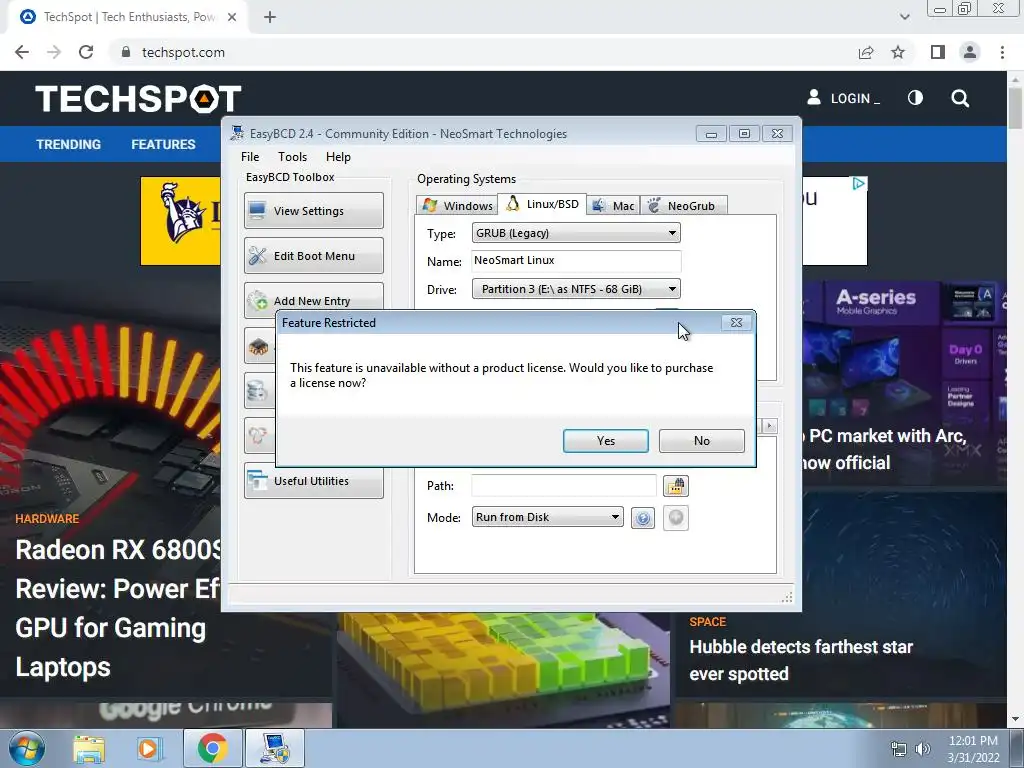This screenshot has height=768, width=1024.
Task: Open File Explorer from the taskbar
Action: point(89,749)
